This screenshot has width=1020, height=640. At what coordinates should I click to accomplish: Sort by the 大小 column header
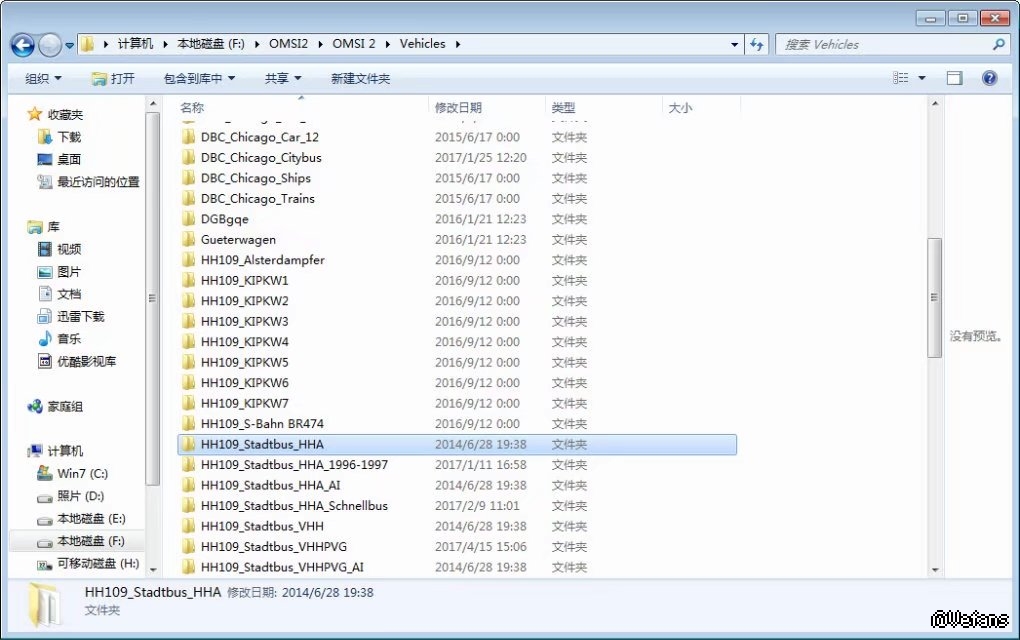(680, 107)
